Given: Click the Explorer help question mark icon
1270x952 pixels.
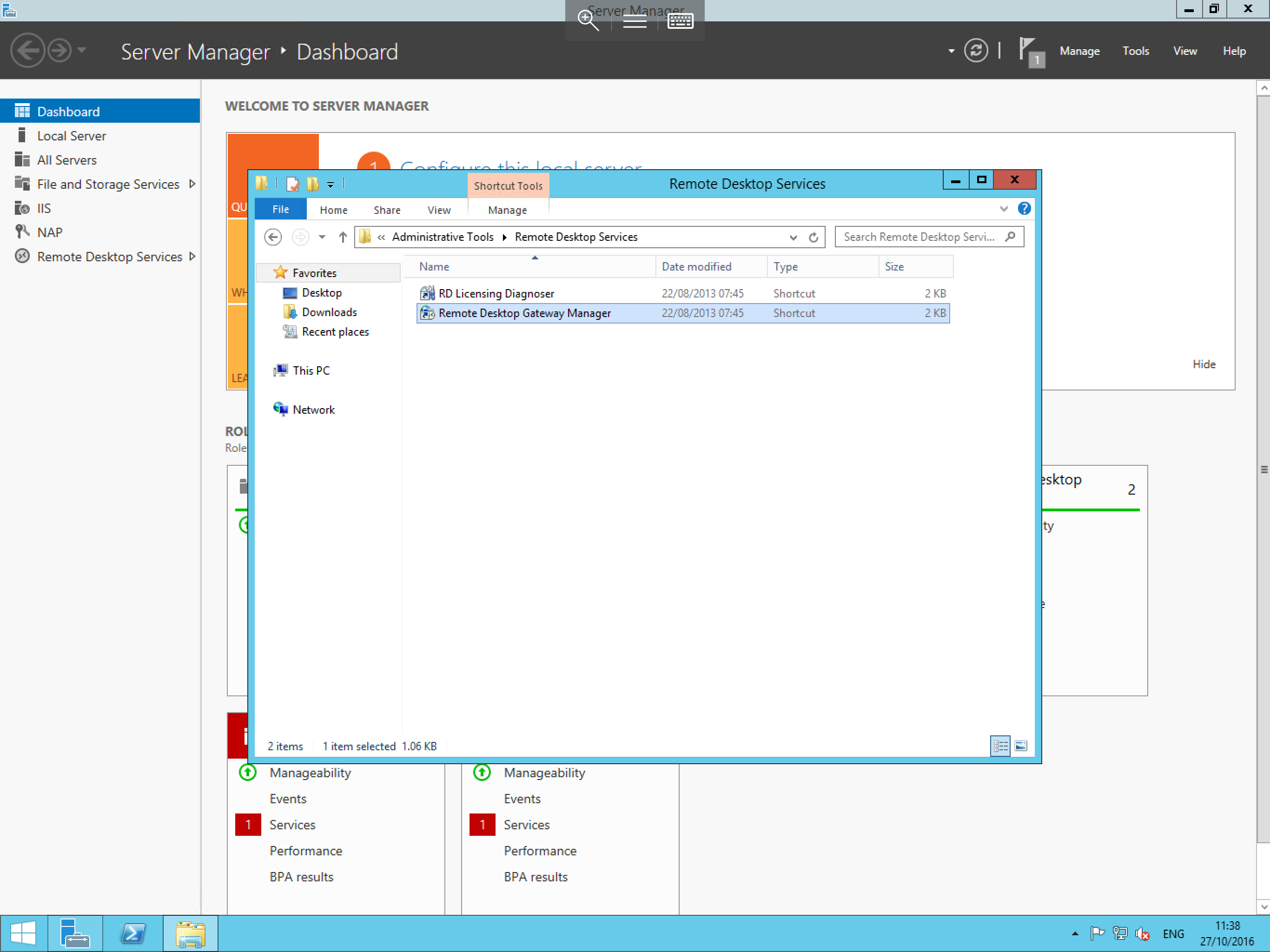Looking at the screenshot, I should (1024, 208).
